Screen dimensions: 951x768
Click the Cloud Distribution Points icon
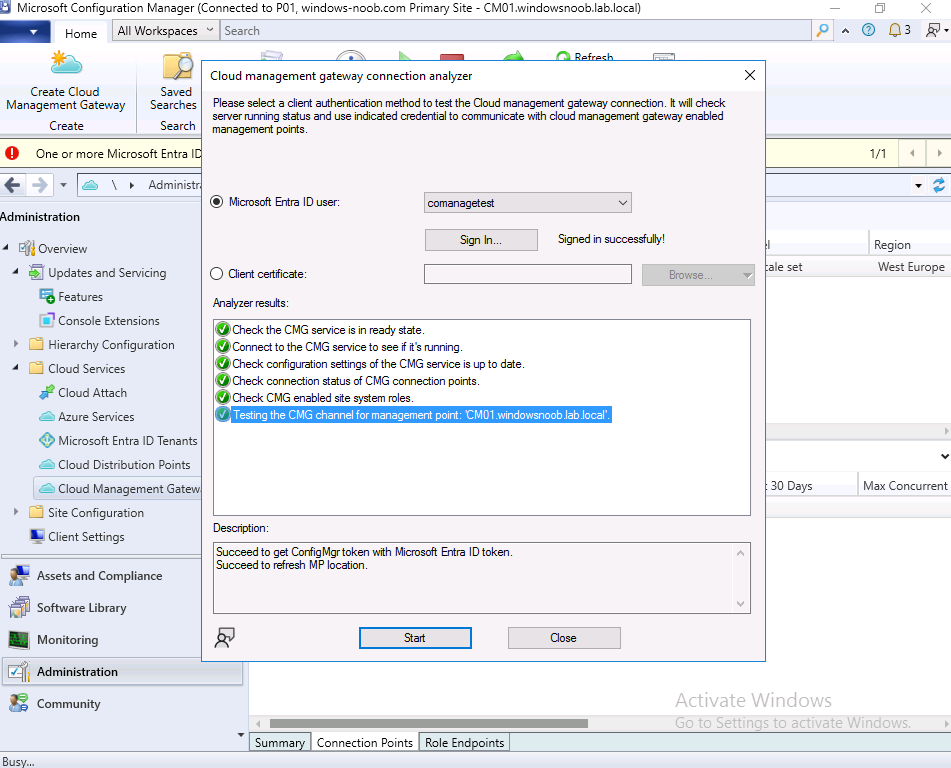tap(47, 465)
